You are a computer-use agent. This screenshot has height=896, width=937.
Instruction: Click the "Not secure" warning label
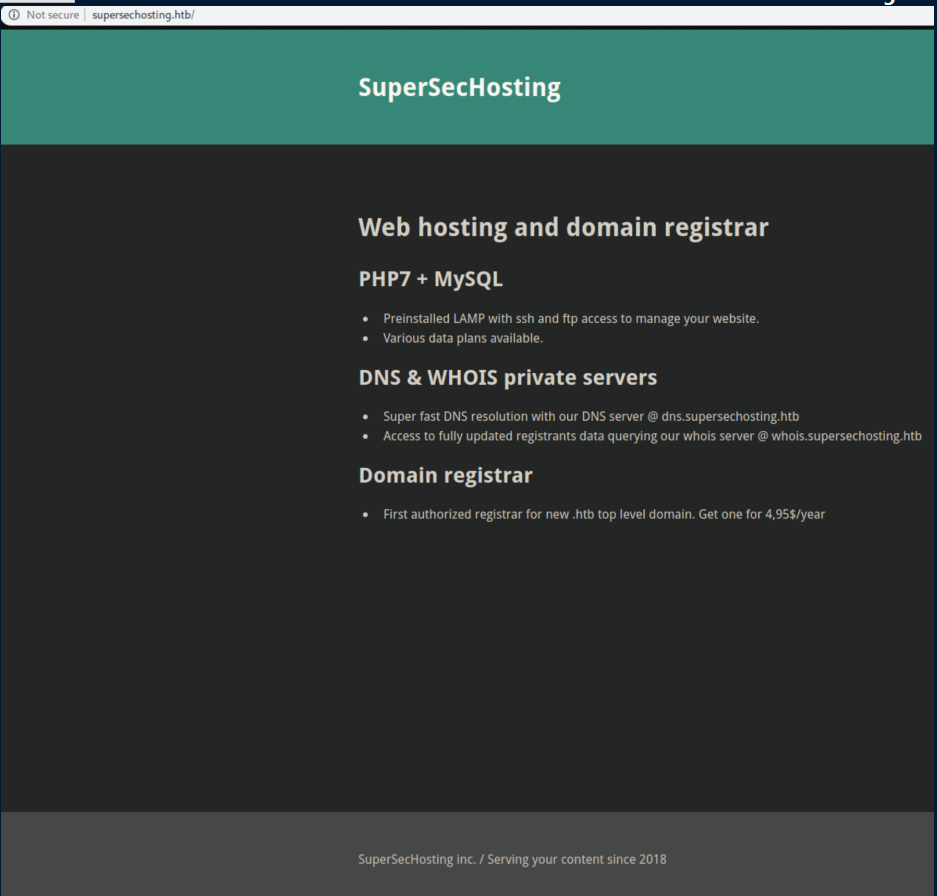point(52,15)
